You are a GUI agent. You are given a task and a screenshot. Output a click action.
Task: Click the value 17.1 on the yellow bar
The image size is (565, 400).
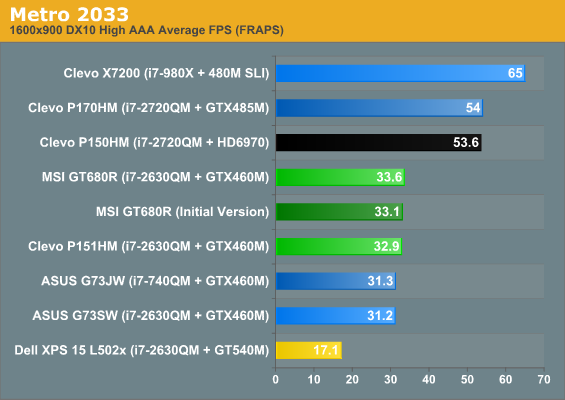pos(326,350)
